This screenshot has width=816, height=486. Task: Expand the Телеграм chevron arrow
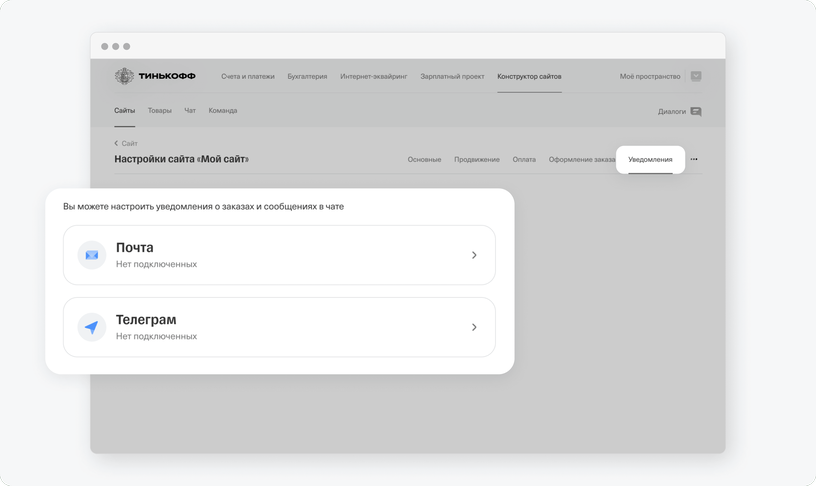(474, 327)
